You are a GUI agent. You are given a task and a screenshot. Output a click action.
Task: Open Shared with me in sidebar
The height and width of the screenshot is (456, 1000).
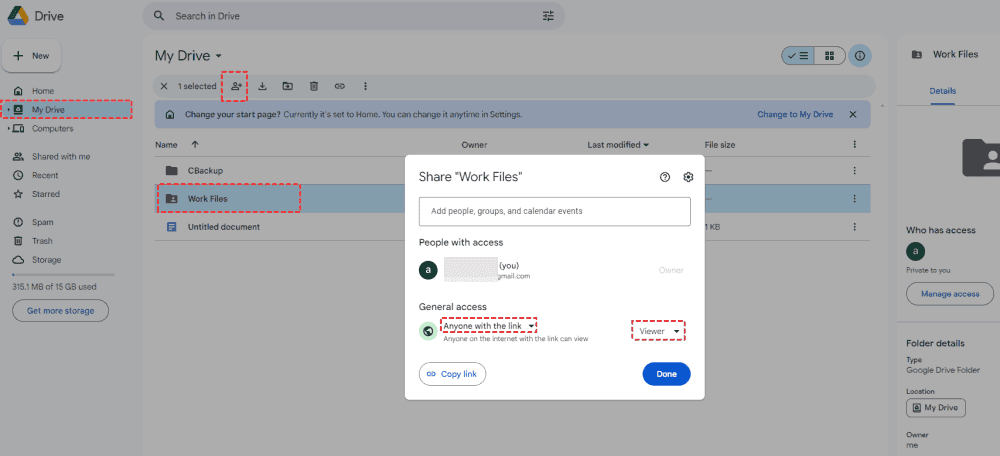[x=60, y=157]
